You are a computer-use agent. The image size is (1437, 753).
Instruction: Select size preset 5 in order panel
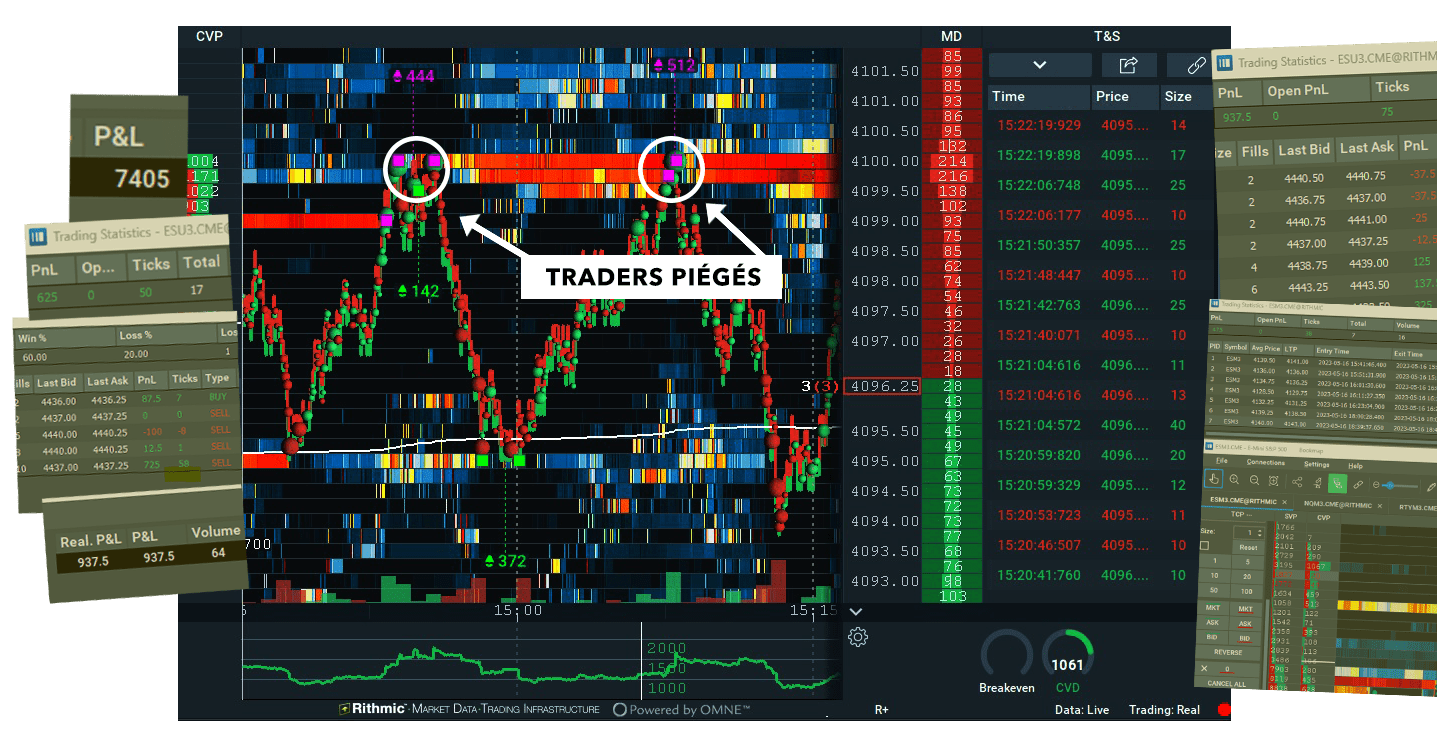[x=1247, y=562]
